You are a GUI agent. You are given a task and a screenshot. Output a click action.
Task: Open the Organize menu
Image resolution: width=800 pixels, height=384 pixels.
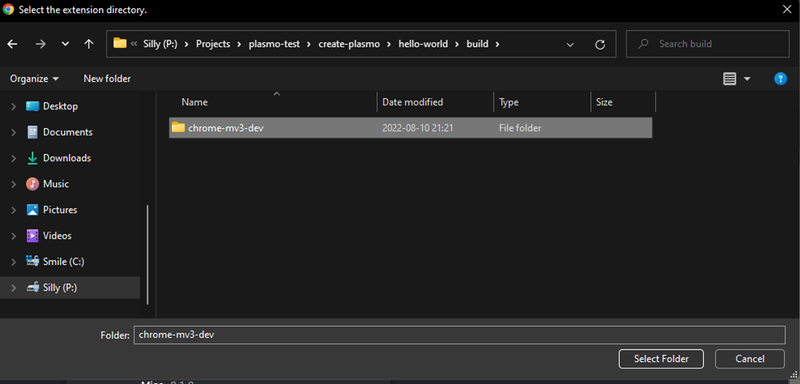[x=34, y=79]
